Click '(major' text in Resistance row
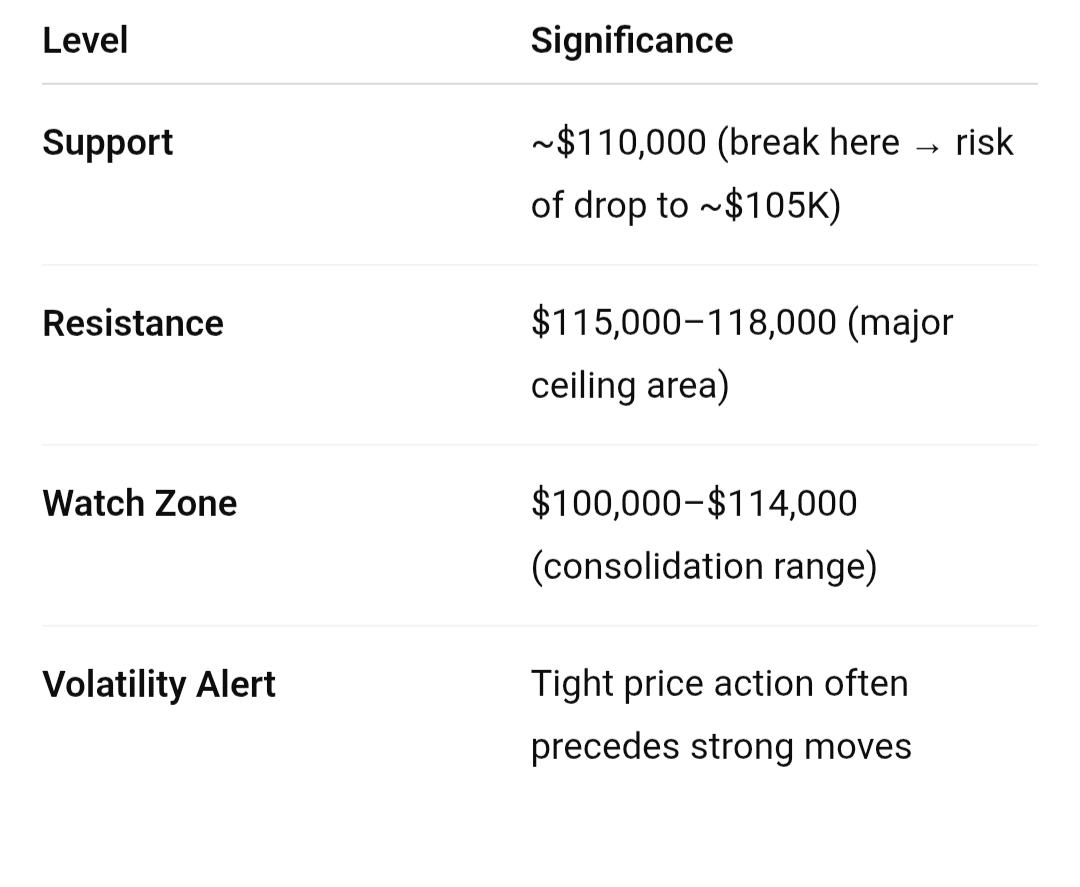 click(900, 323)
